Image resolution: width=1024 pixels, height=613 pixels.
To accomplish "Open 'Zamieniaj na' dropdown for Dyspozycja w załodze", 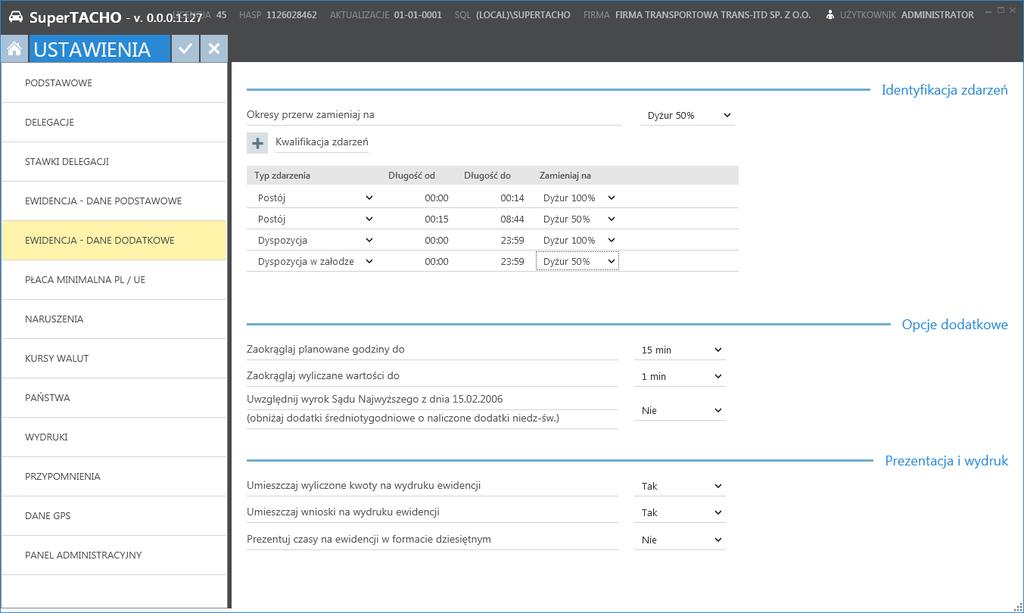I will (x=577, y=261).
